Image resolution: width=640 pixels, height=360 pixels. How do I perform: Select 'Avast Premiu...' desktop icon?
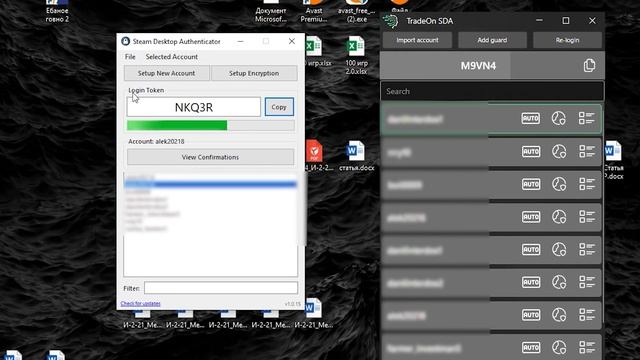(313, 12)
